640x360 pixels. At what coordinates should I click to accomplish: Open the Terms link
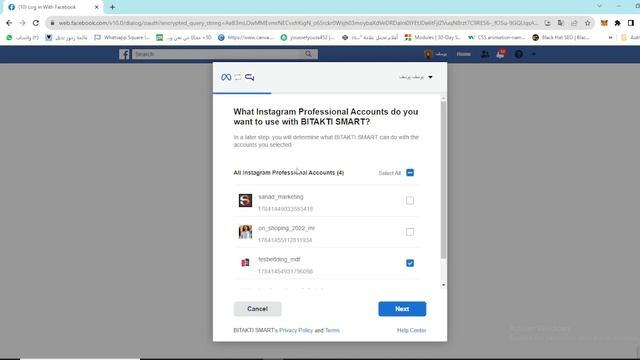tap(332, 330)
